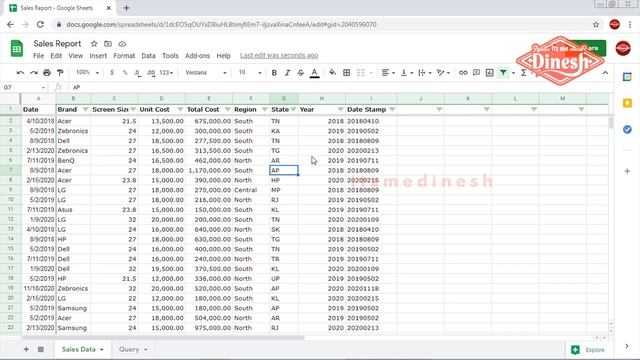The image size is (640, 360).
Task: Open the fill color picker
Action: [x=333, y=73]
